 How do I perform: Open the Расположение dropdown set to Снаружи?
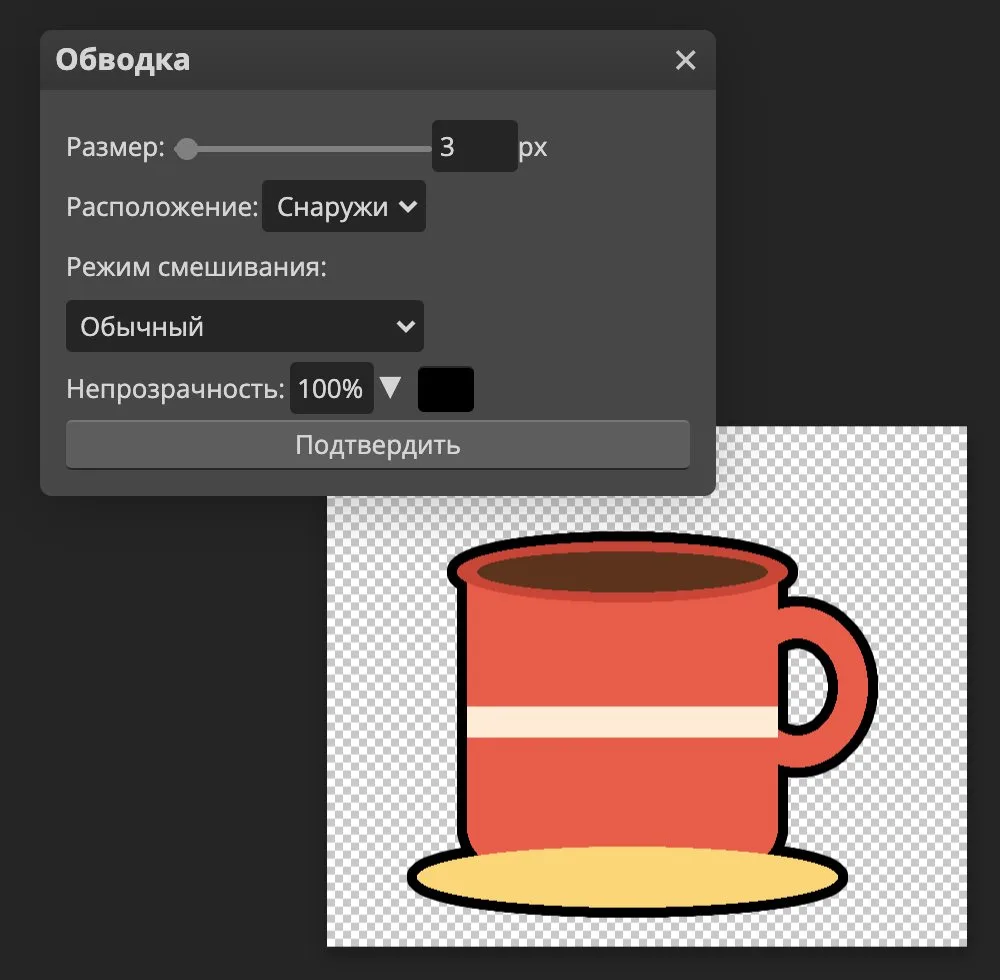344,206
